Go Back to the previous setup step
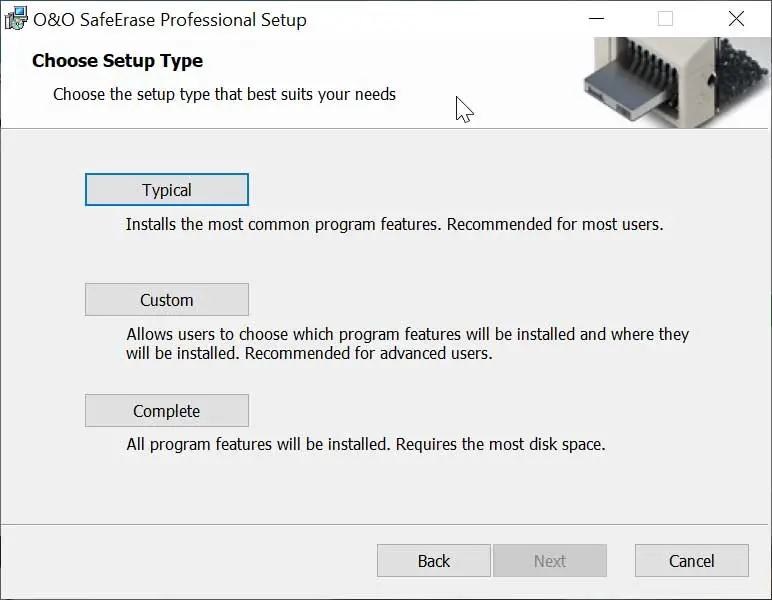The height and width of the screenshot is (600, 772). tap(433, 561)
